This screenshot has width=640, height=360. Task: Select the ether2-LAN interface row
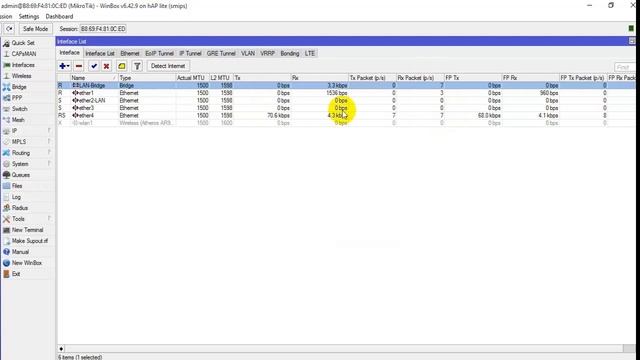346,100
